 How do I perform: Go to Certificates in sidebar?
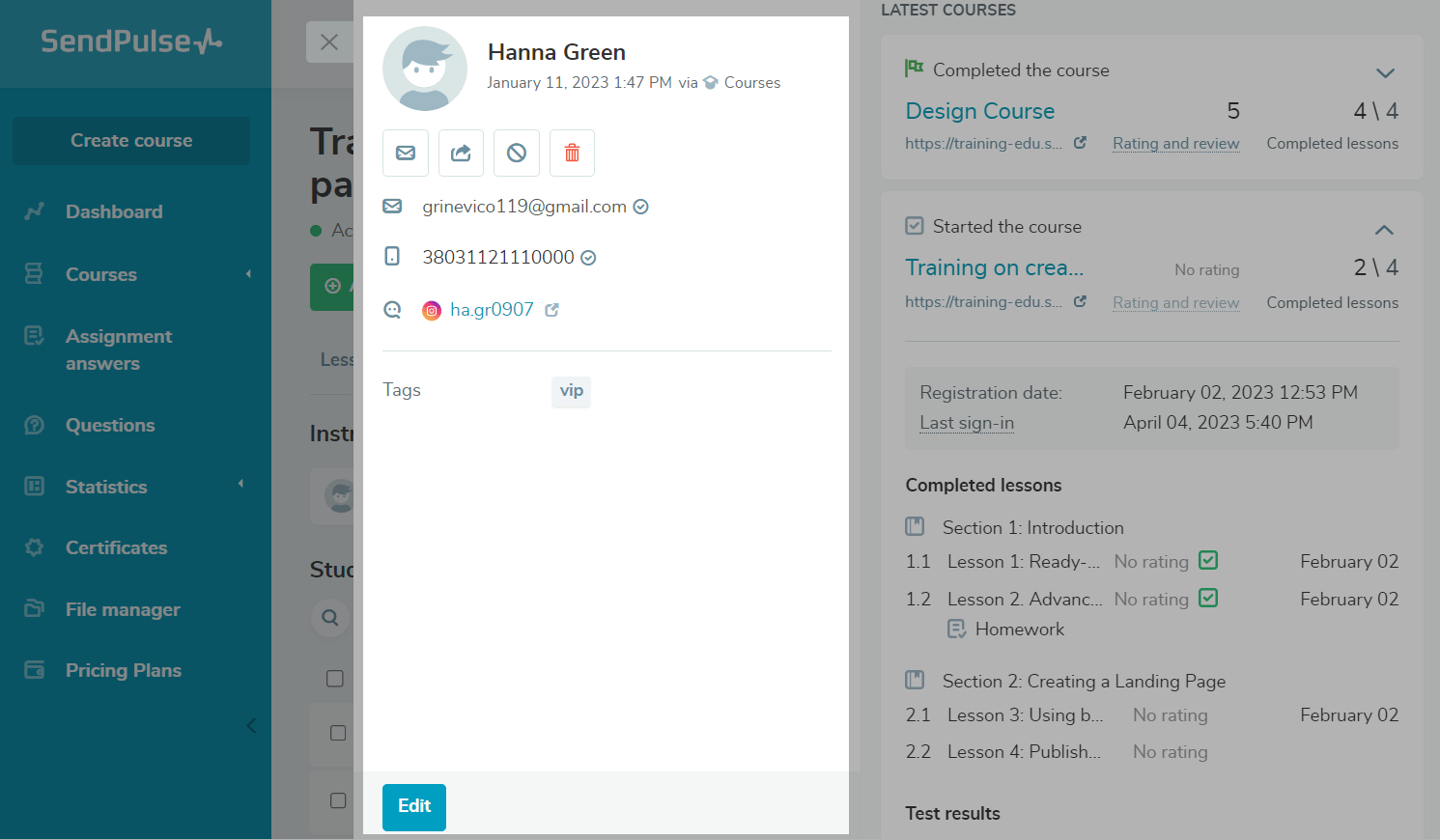(x=116, y=547)
